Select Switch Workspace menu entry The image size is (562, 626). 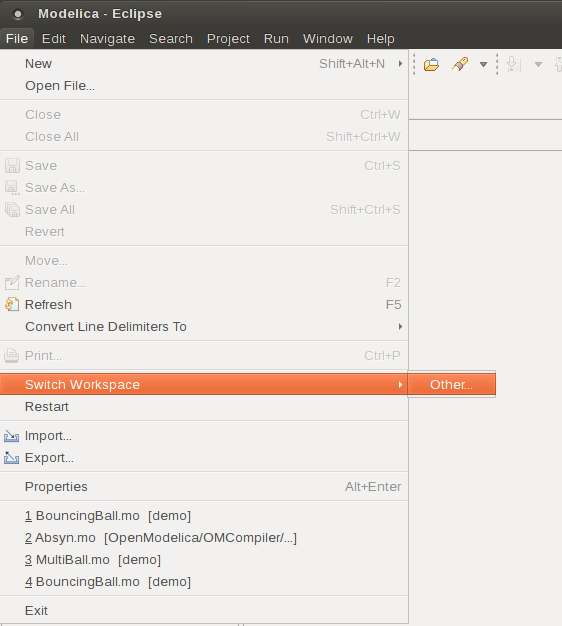(204, 384)
